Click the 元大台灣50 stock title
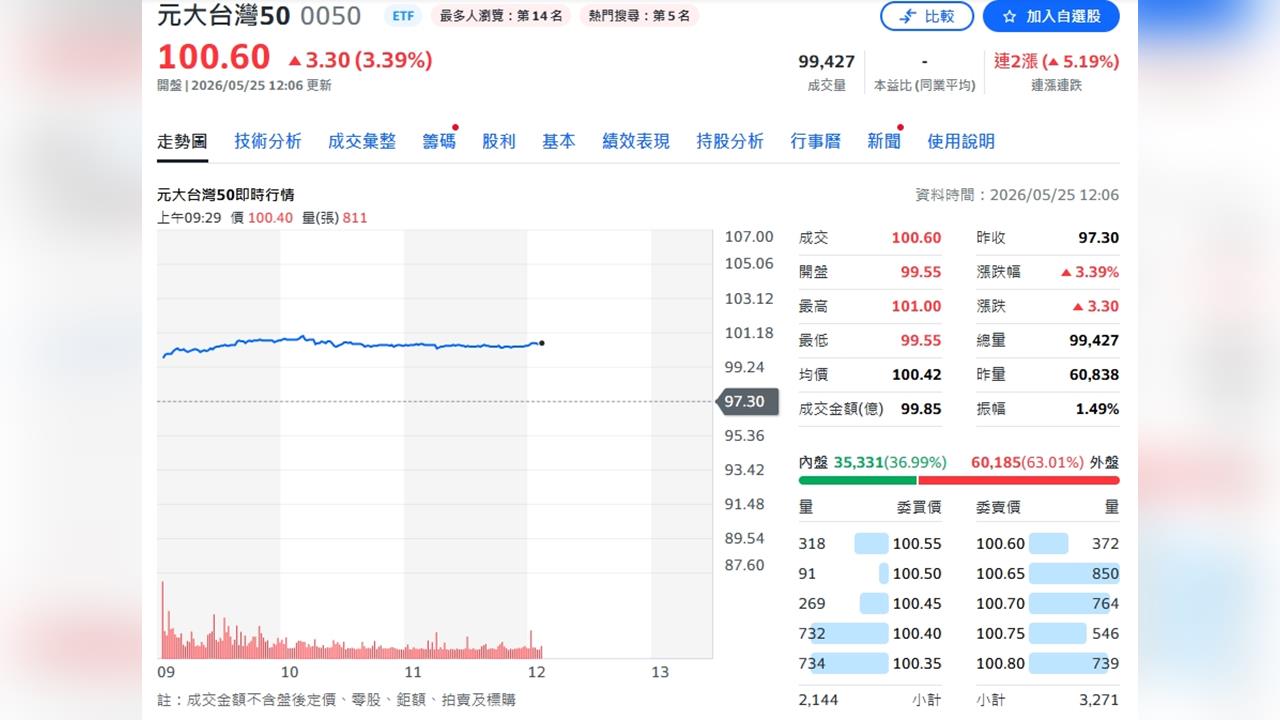 224,16
